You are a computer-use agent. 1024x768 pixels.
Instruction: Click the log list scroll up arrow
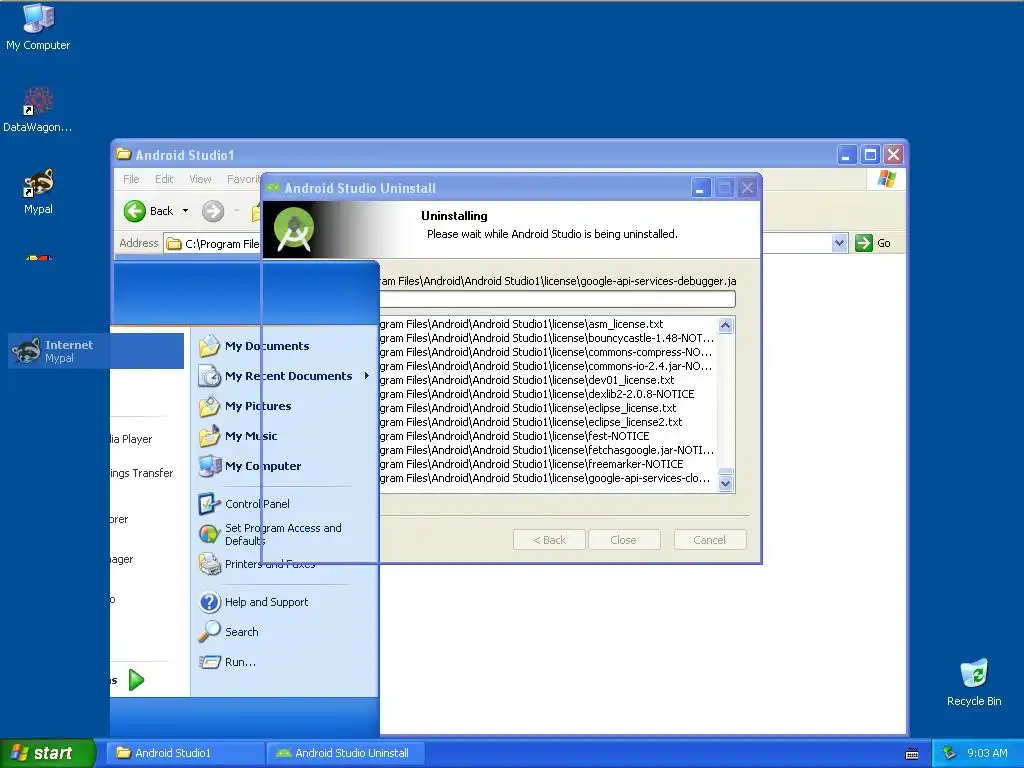726,325
